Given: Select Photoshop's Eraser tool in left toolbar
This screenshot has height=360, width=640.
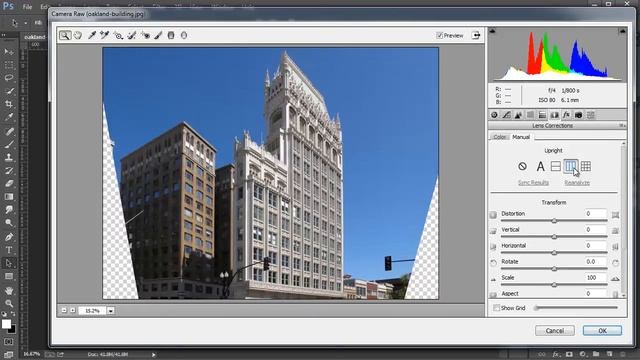Looking at the screenshot, I should (x=9, y=184).
